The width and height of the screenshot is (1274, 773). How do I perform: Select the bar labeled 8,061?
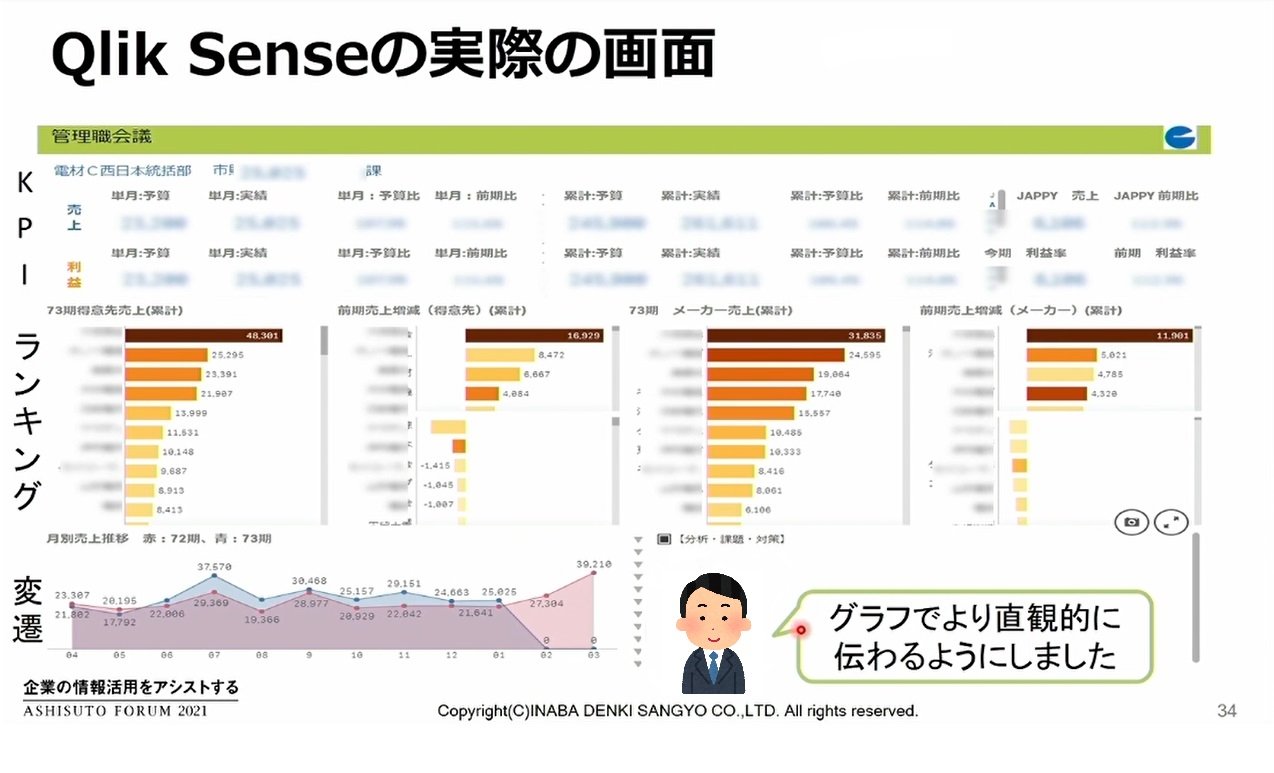tap(729, 490)
